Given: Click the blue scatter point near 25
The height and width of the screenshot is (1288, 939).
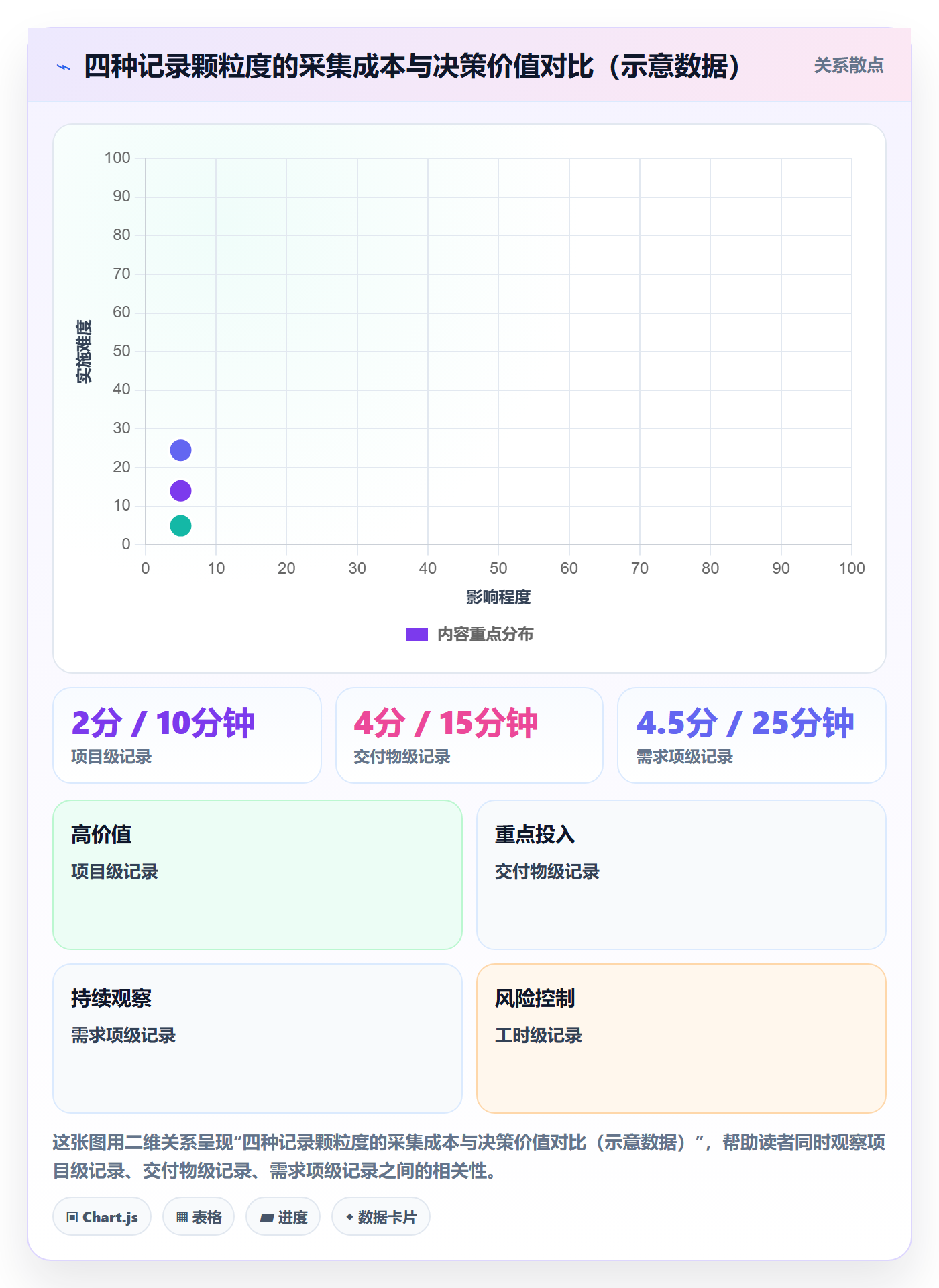Looking at the screenshot, I should (x=180, y=450).
